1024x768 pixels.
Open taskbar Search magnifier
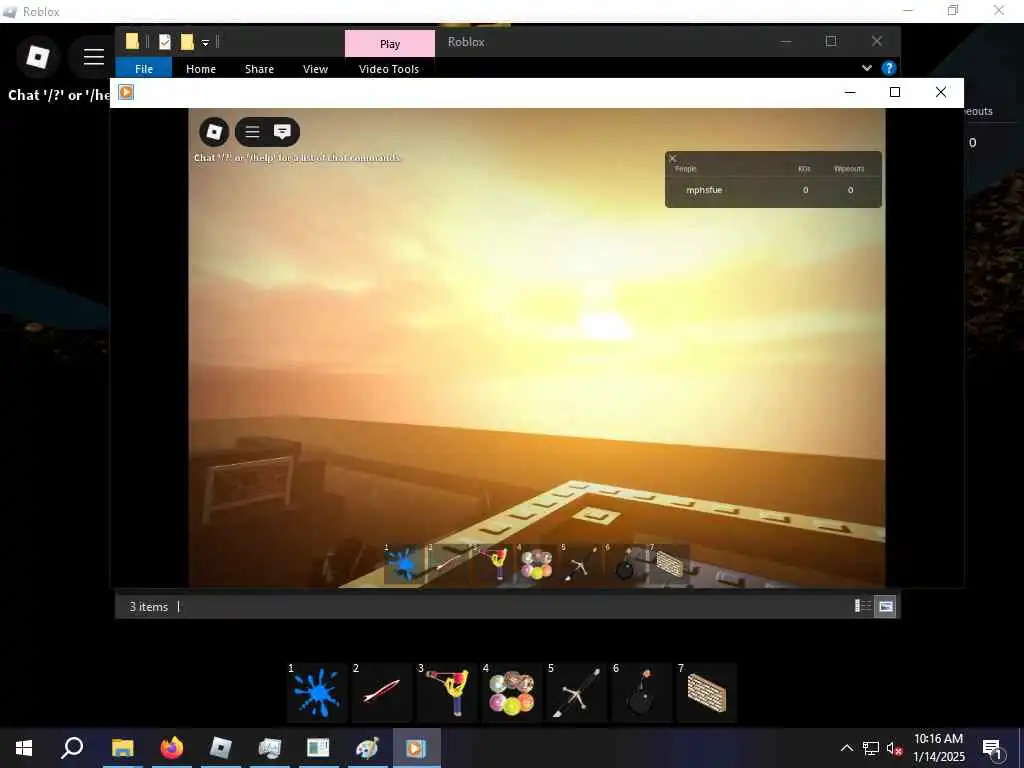tap(72, 748)
